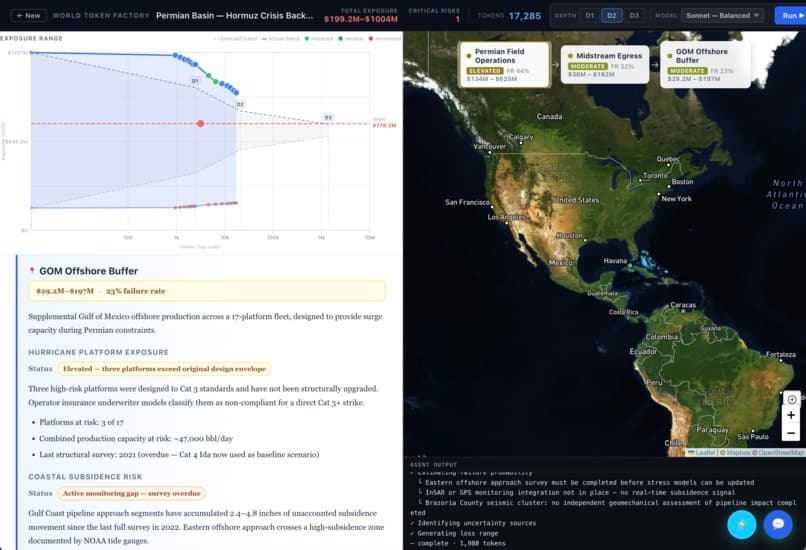Image resolution: width=806 pixels, height=550 pixels.
Task: Click the red target marker on exposure chart
Action: (200, 123)
